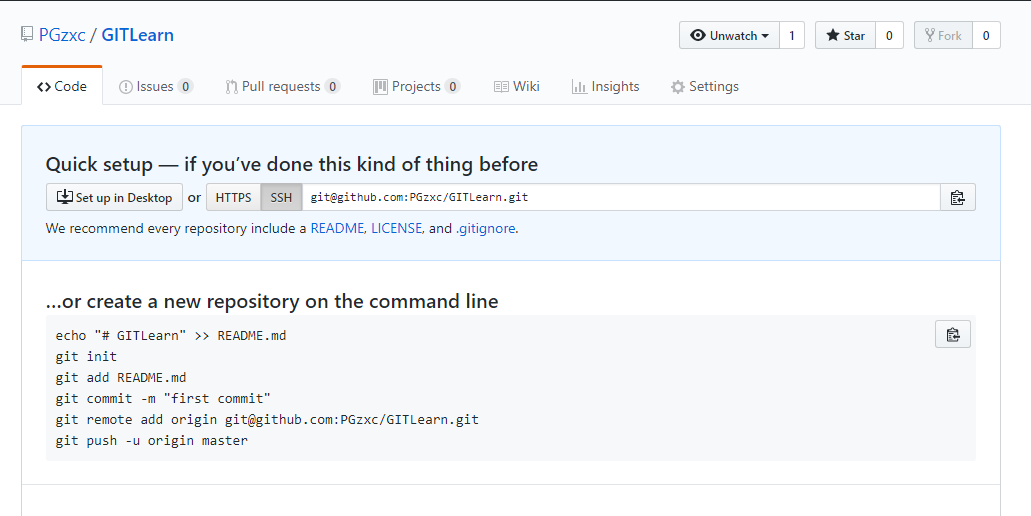Screen dimensions: 1031x516
Task: Go to the Projects tab
Action: pos(417,86)
